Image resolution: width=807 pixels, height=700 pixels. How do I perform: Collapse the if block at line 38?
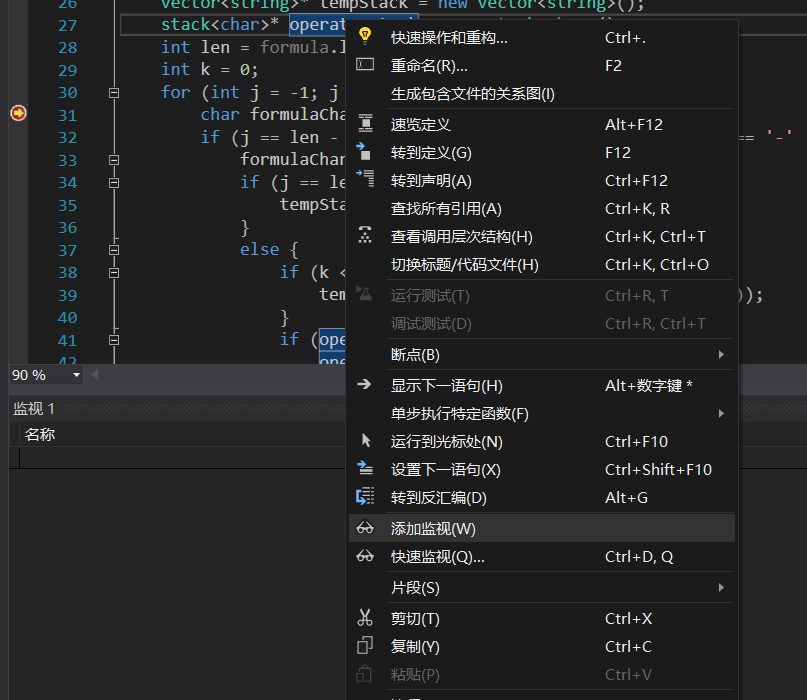point(114,273)
